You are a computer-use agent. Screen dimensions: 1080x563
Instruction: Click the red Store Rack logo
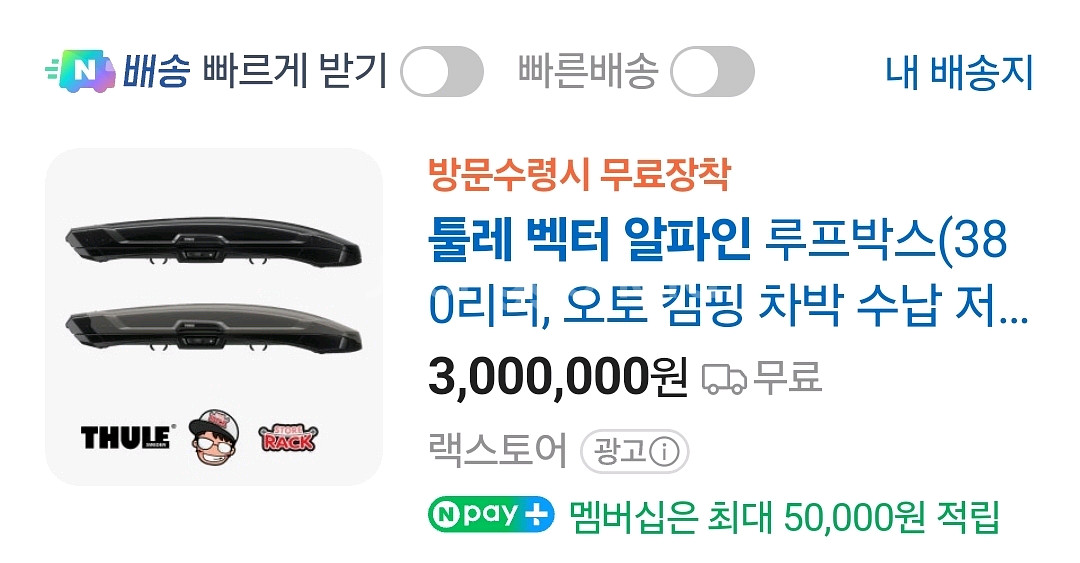coord(289,439)
